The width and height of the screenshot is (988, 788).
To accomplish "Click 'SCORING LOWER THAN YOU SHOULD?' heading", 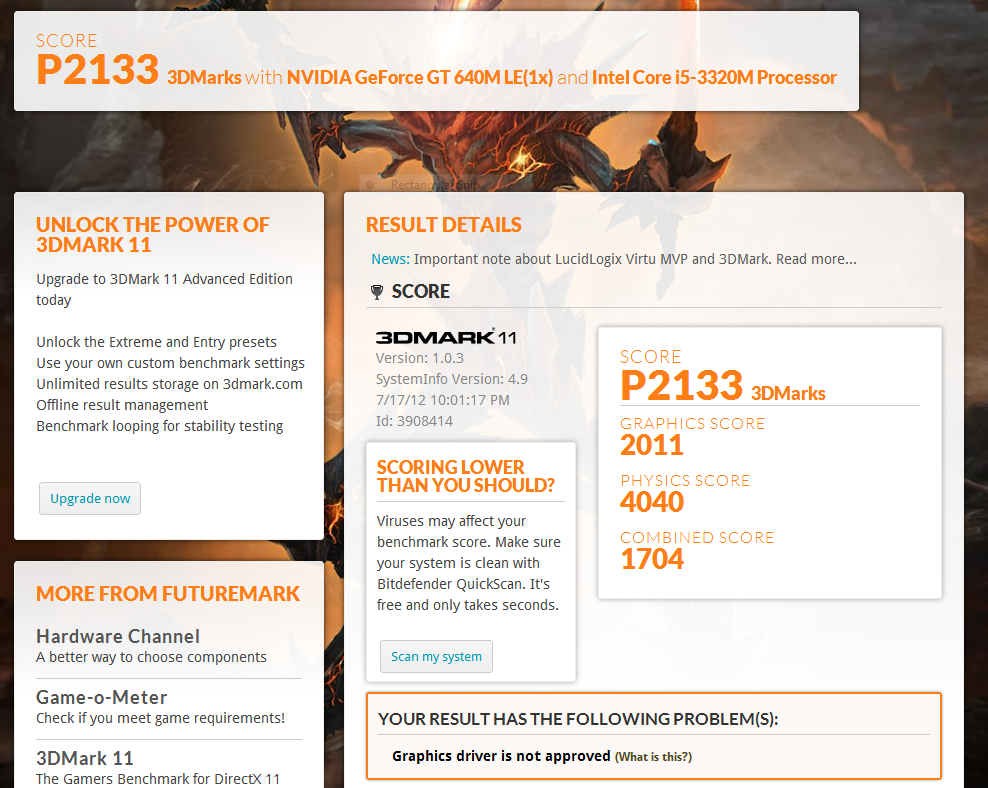I will (x=466, y=476).
